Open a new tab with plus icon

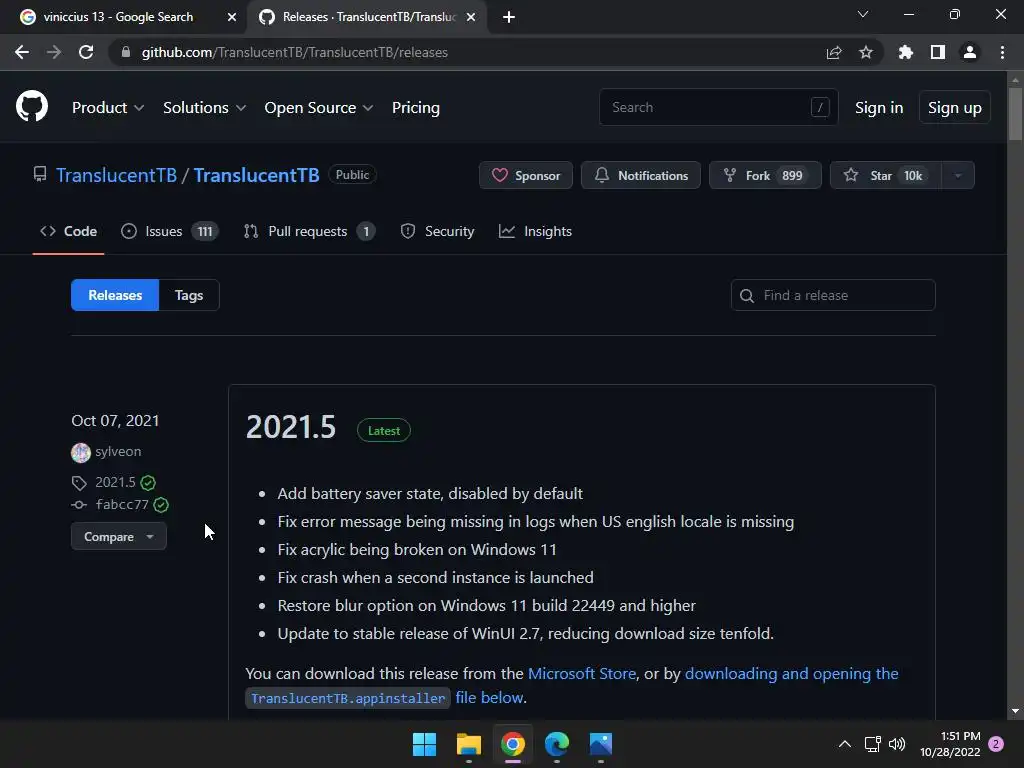[x=509, y=17]
